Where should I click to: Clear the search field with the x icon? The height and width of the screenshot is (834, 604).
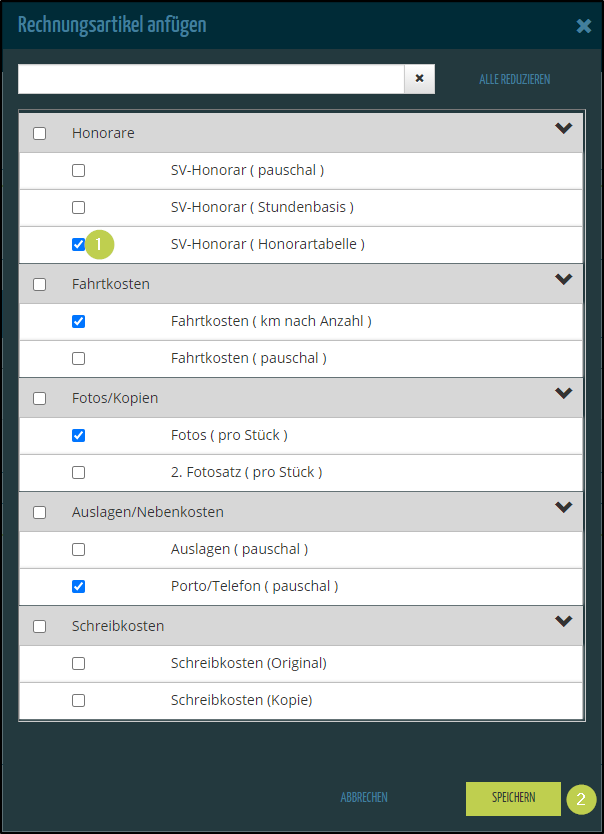pyautogui.click(x=420, y=79)
